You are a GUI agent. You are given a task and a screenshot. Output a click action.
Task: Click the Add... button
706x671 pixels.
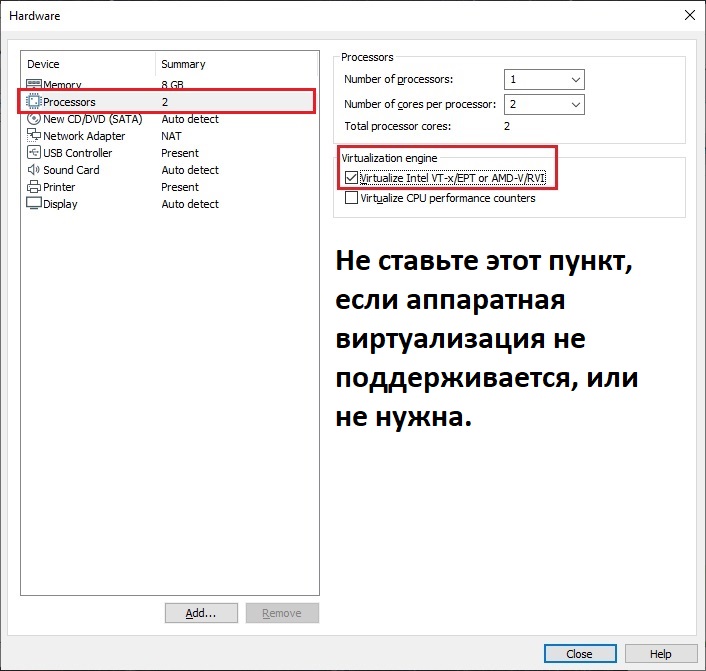coord(201,613)
